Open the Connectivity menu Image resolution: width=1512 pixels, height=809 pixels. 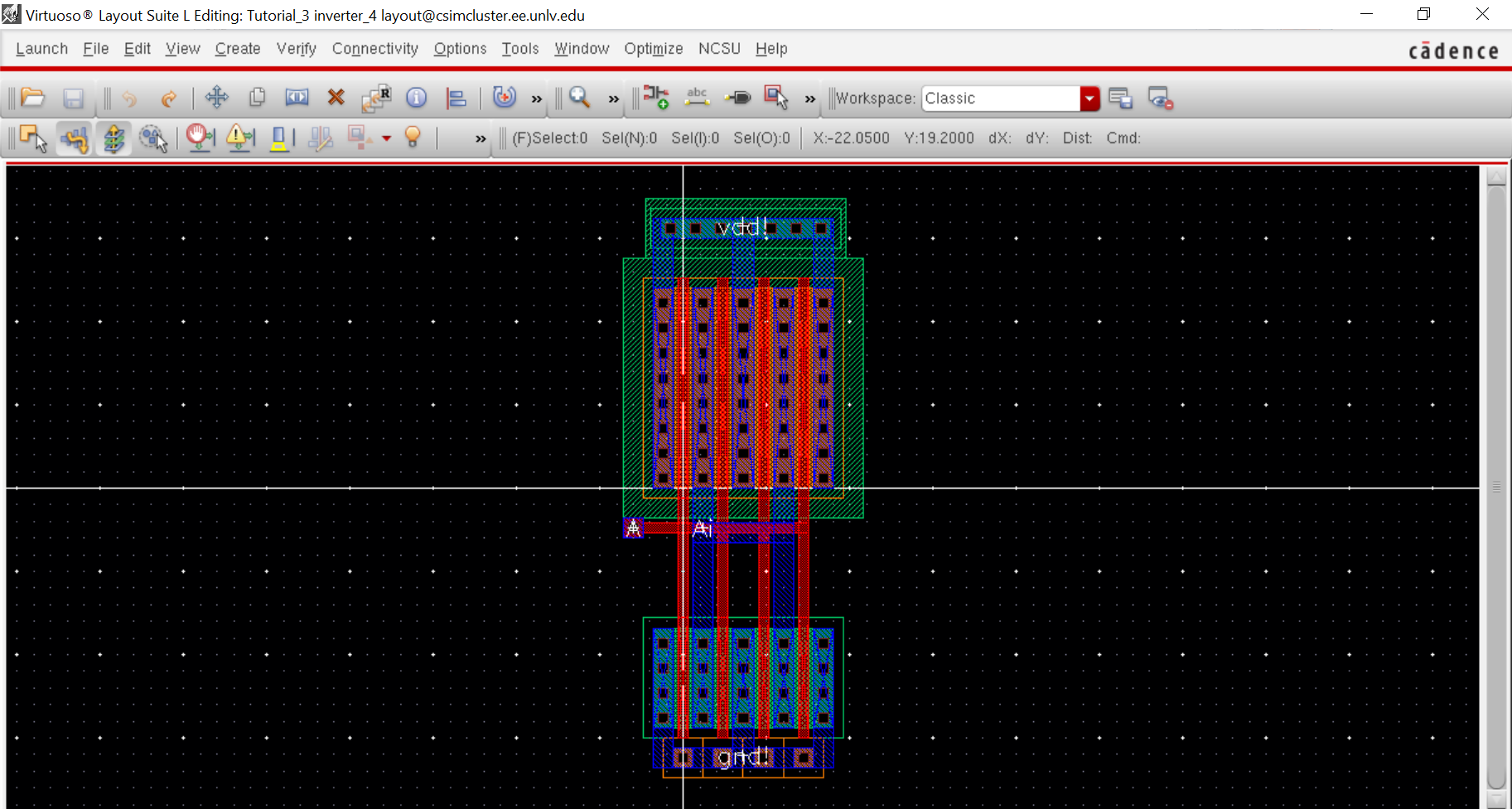click(x=374, y=49)
